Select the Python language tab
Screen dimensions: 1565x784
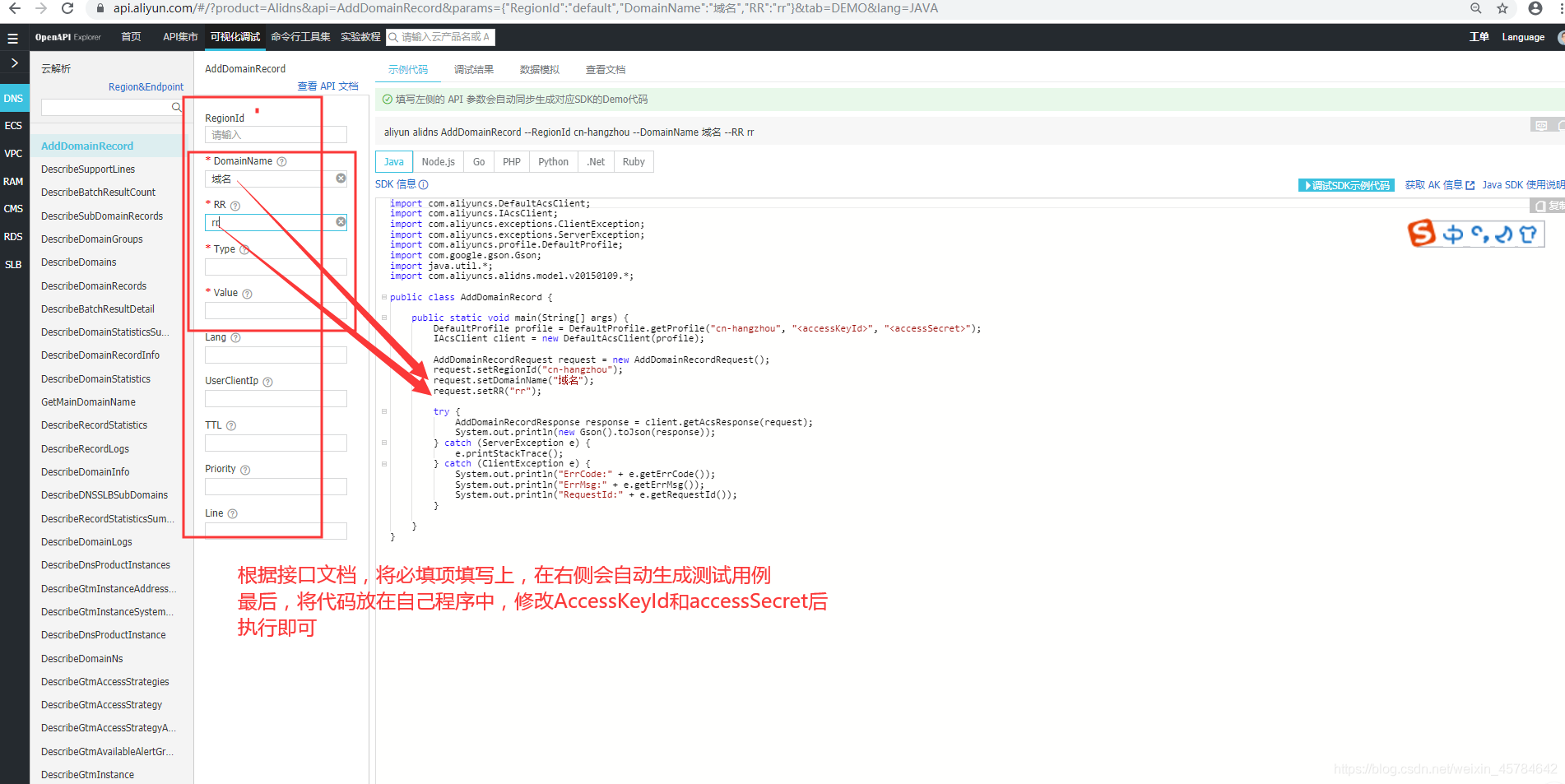553,162
